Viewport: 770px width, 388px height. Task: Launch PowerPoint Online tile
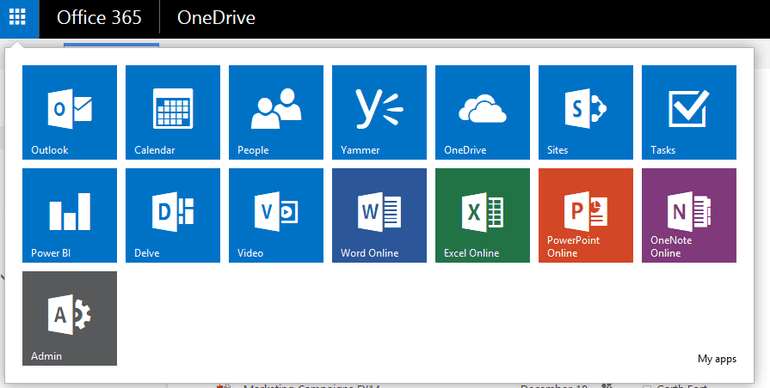pos(586,216)
